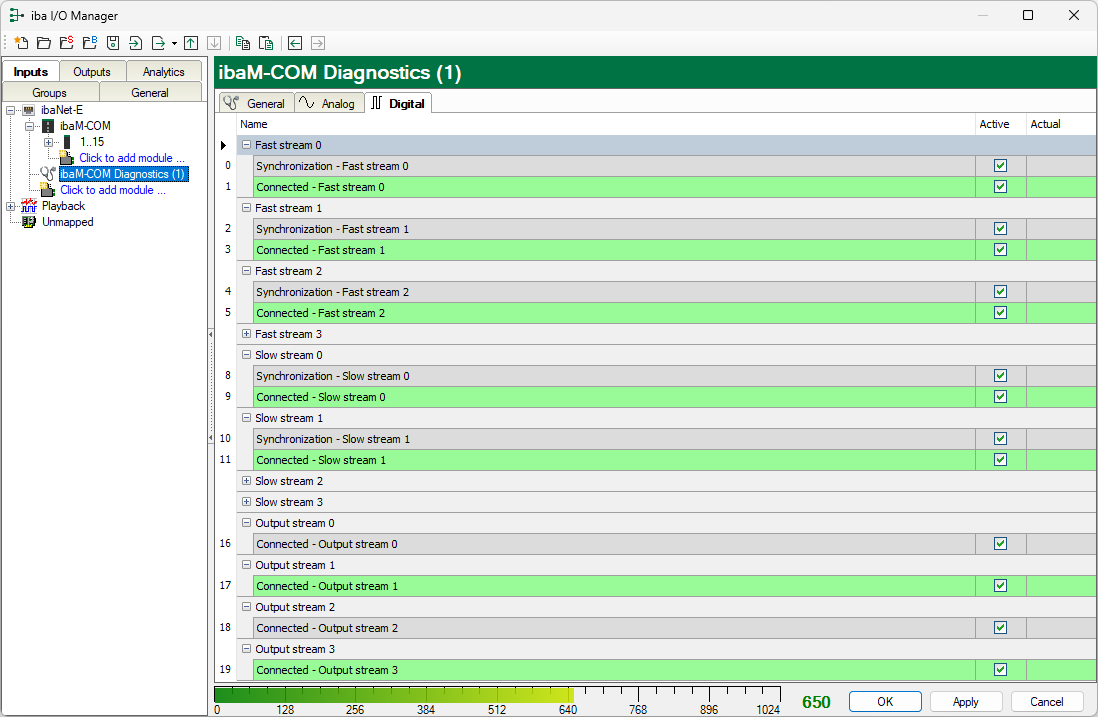
Task: Click the iba I/O Manager title icon
Action: pyautogui.click(x=17, y=15)
